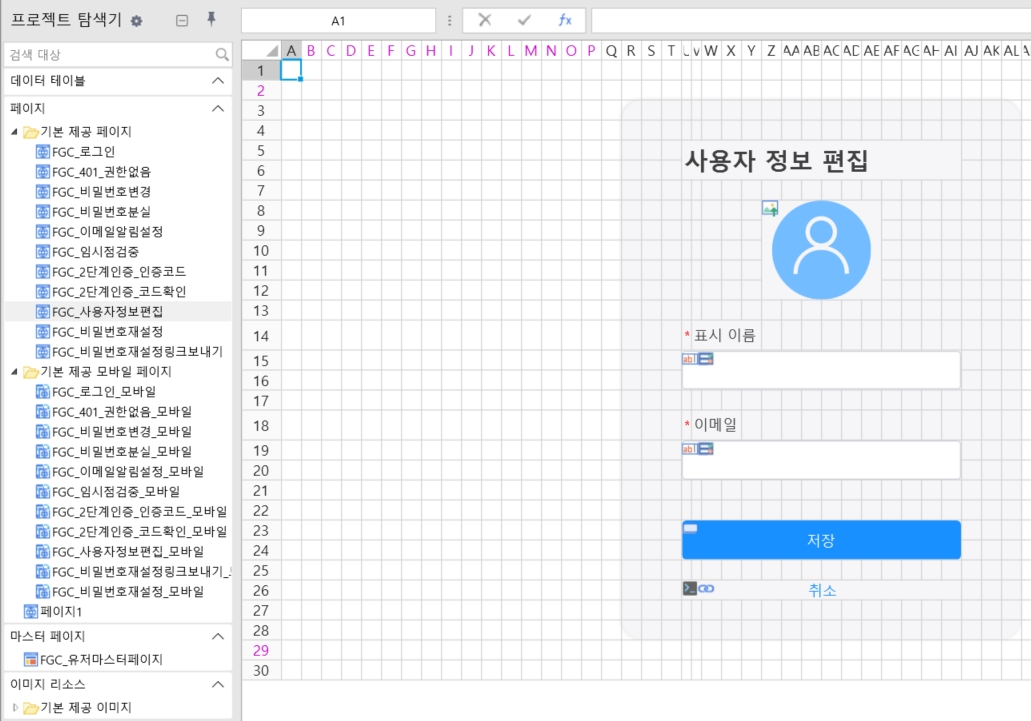The height and width of the screenshot is (721, 1031).
Task: Select FGC_유저마스터페이지 master page
Action: pos(101,660)
